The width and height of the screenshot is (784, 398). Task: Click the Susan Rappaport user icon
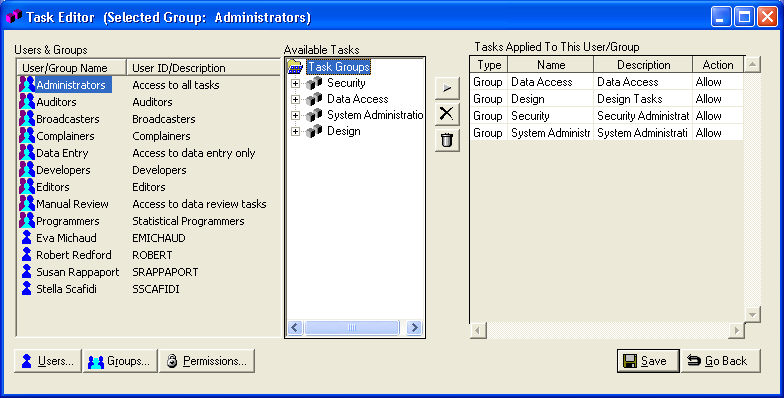click(27, 272)
